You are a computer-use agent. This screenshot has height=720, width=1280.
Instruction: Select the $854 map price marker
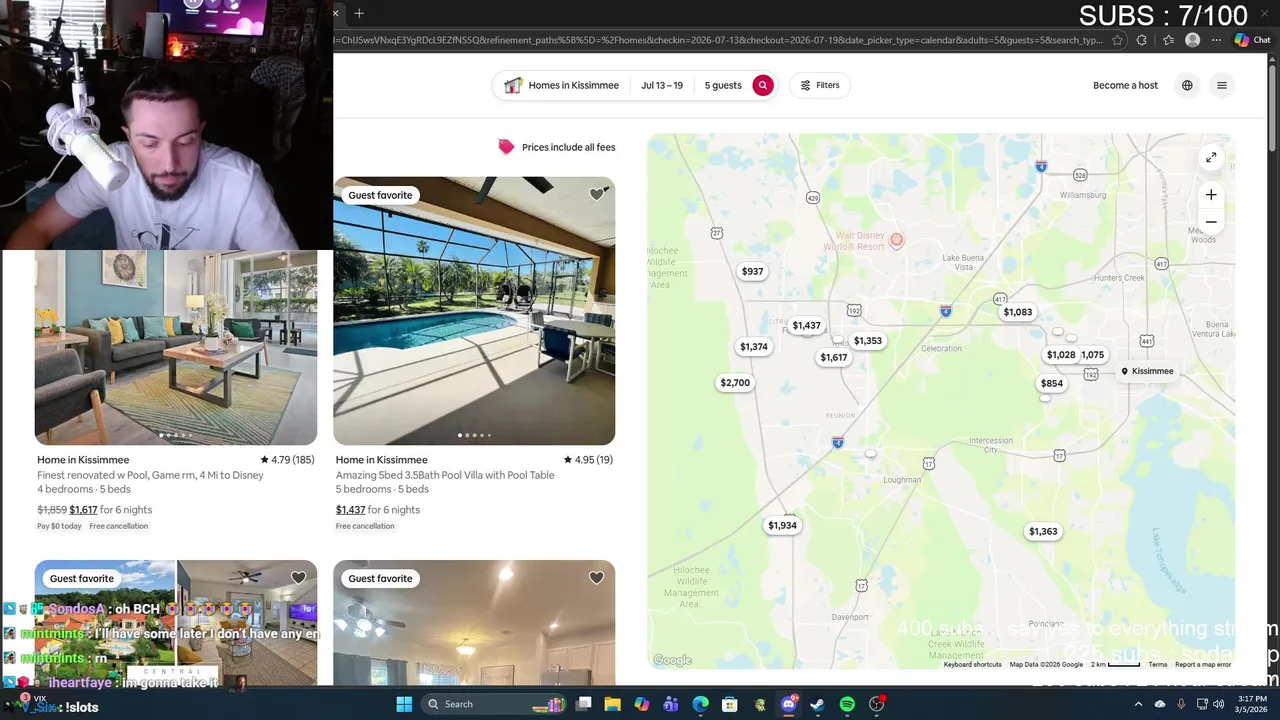[1052, 383]
